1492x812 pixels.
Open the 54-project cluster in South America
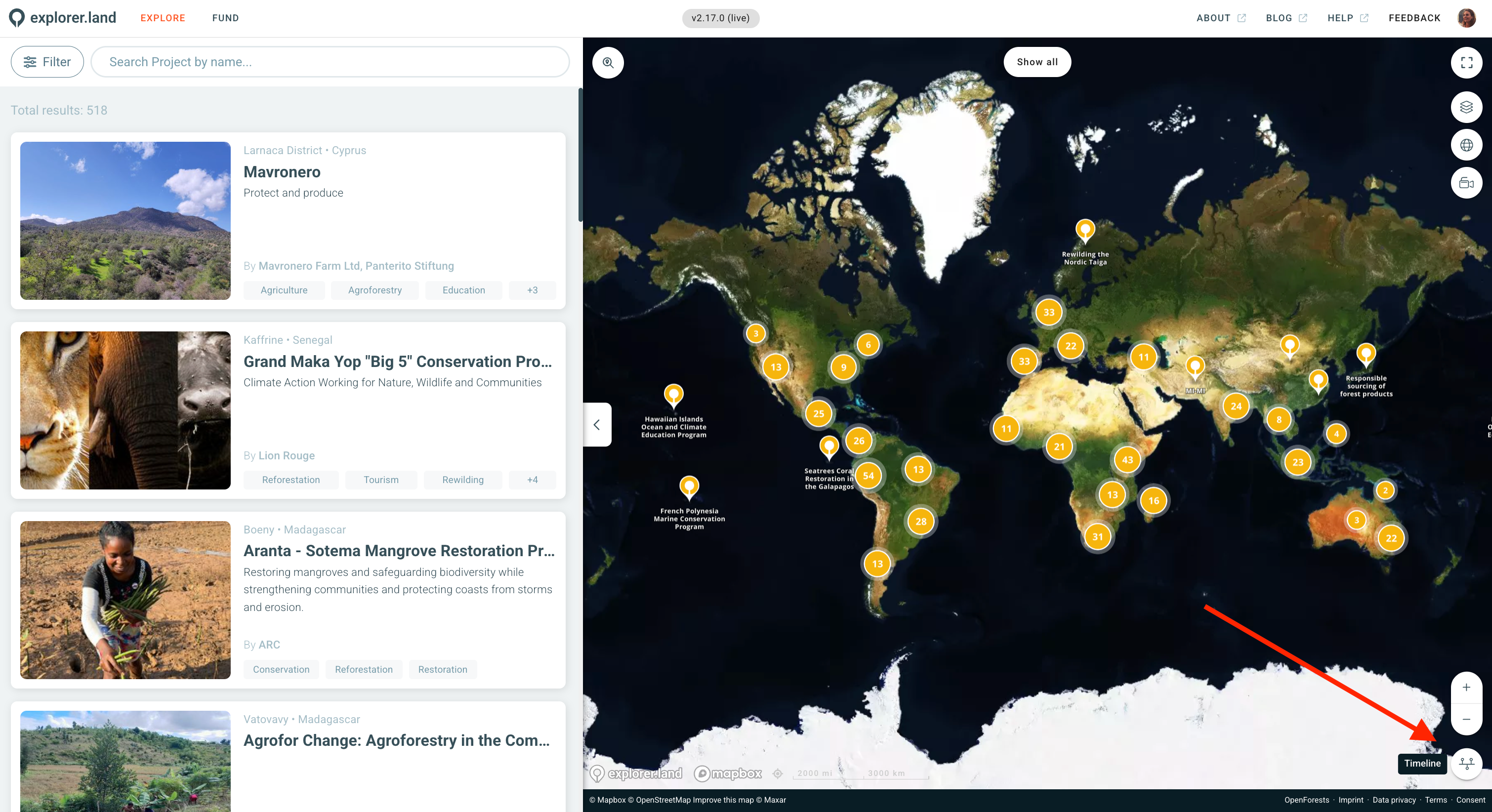point(868,476)
